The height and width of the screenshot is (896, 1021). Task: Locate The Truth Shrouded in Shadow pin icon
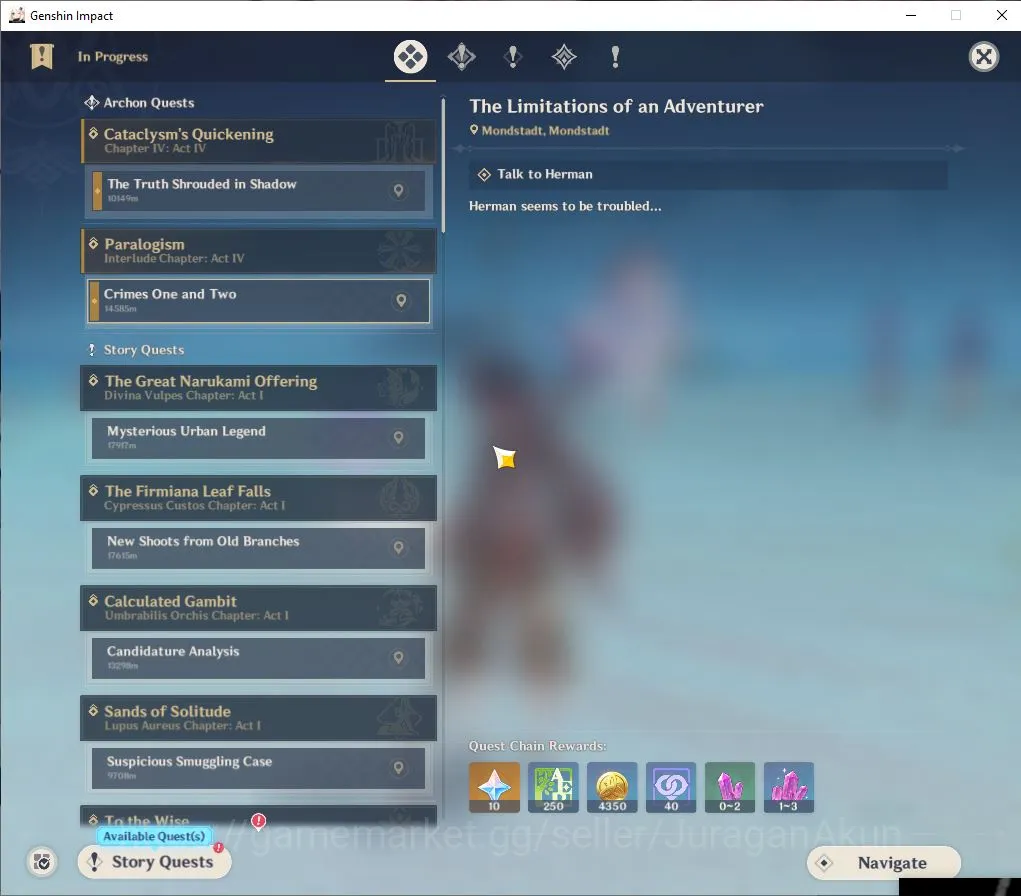point(399,190)
